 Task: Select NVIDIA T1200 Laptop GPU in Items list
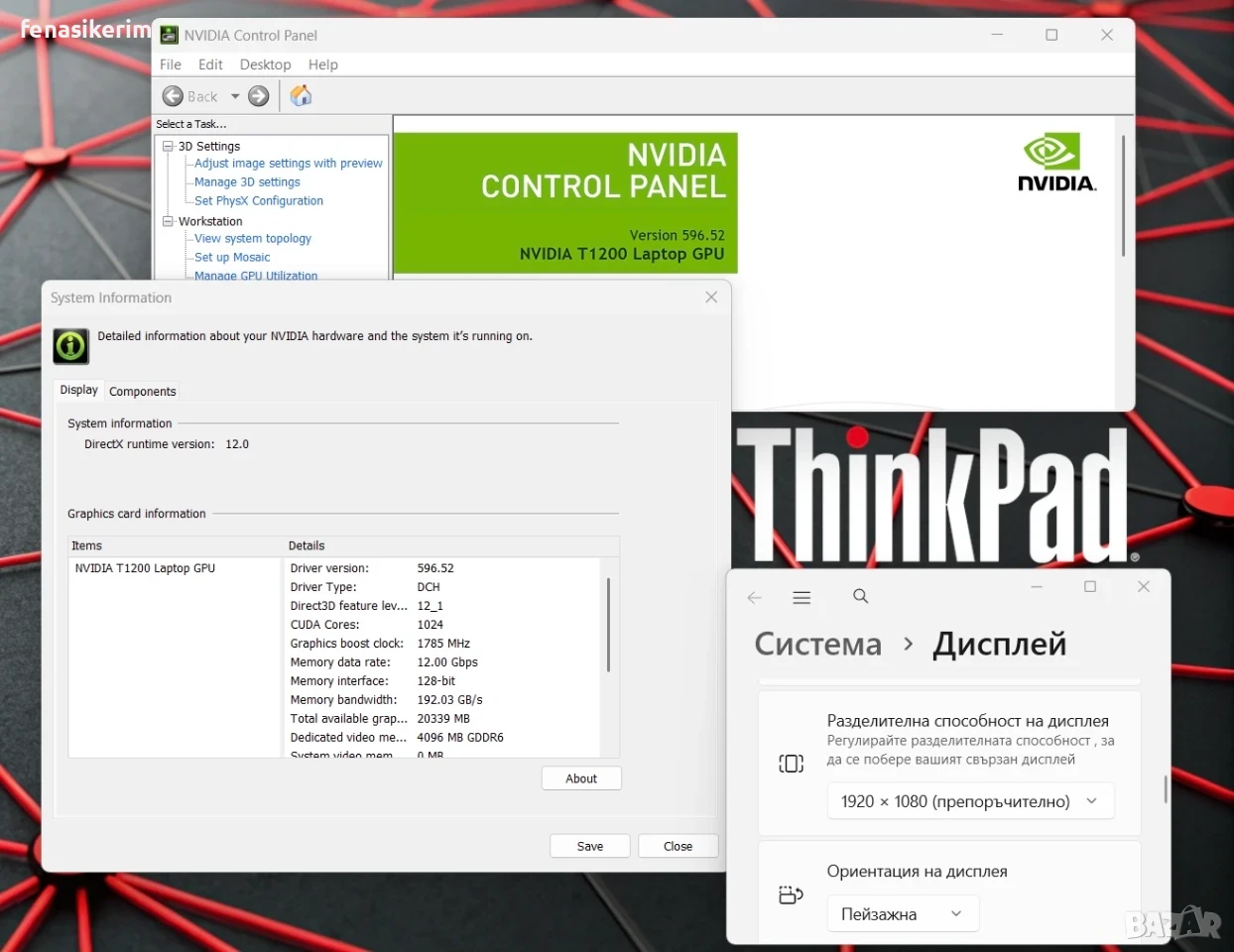tap(145, 568)
